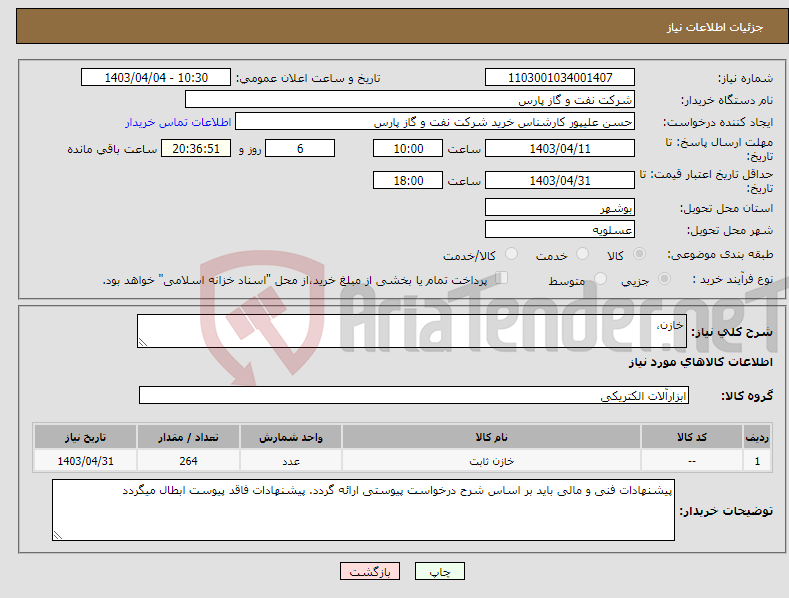Viewport: 789px width, 598px height.
Task: Click the price validity time 18:00
Action: [408, 180]
